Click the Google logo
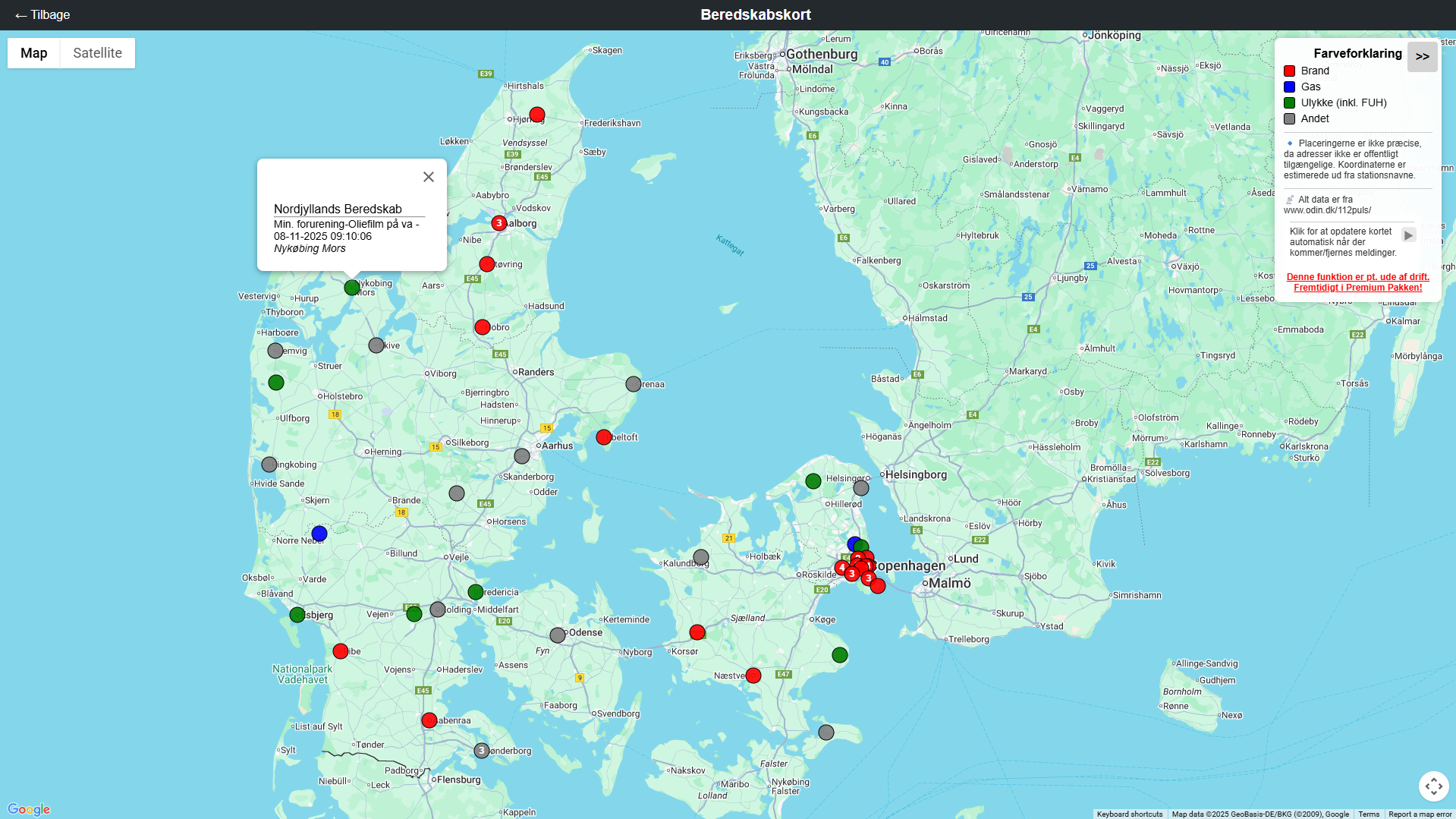The width and height of the screenshot is (1456, 819). coord(29,809)
